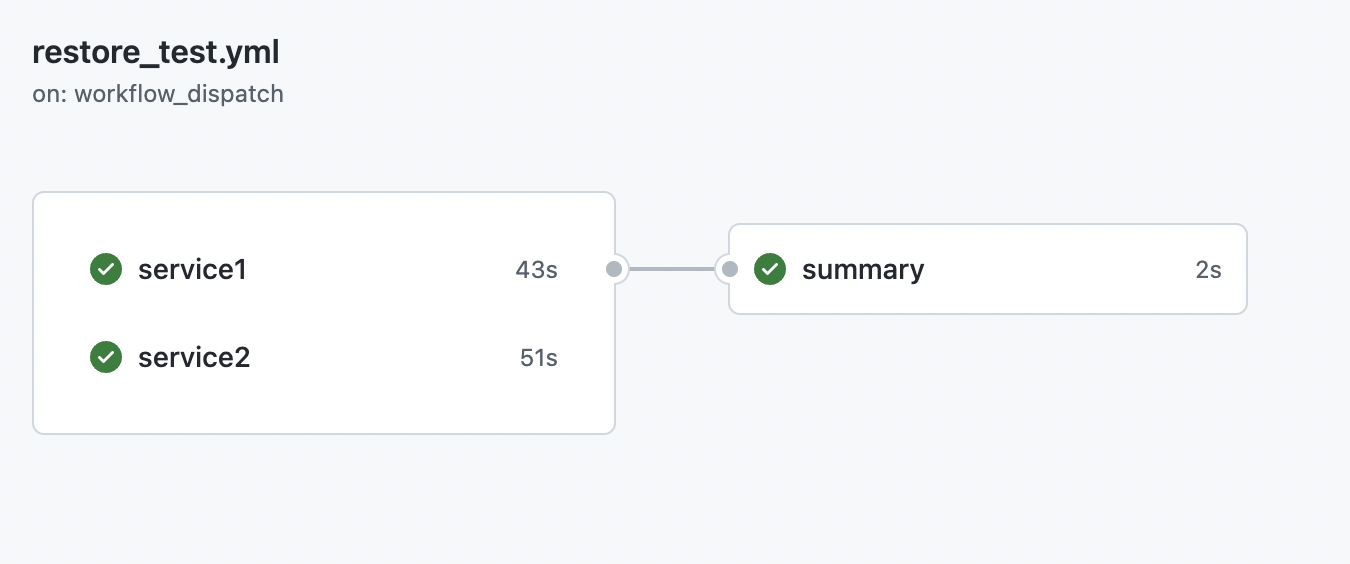Click the 51s duration of service2
This screenshot has height=564, width=1350.
[538, 357]
